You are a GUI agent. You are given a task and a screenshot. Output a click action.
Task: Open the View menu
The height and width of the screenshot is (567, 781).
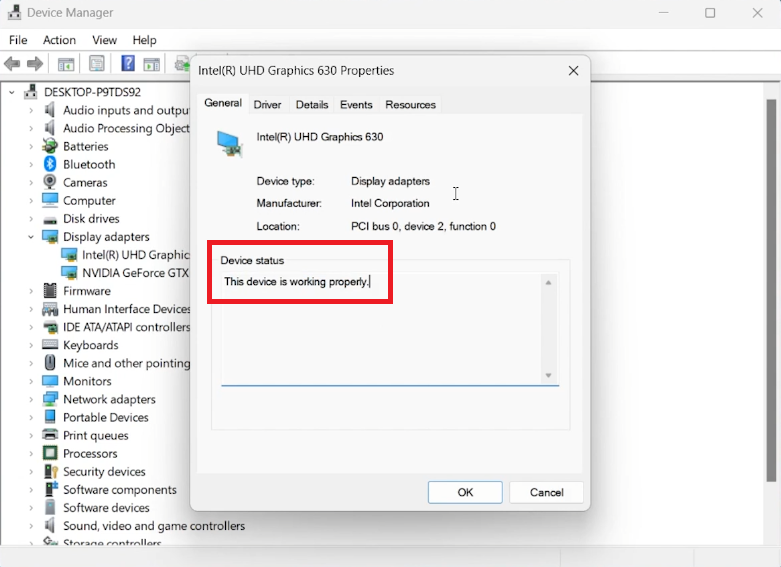105,40
